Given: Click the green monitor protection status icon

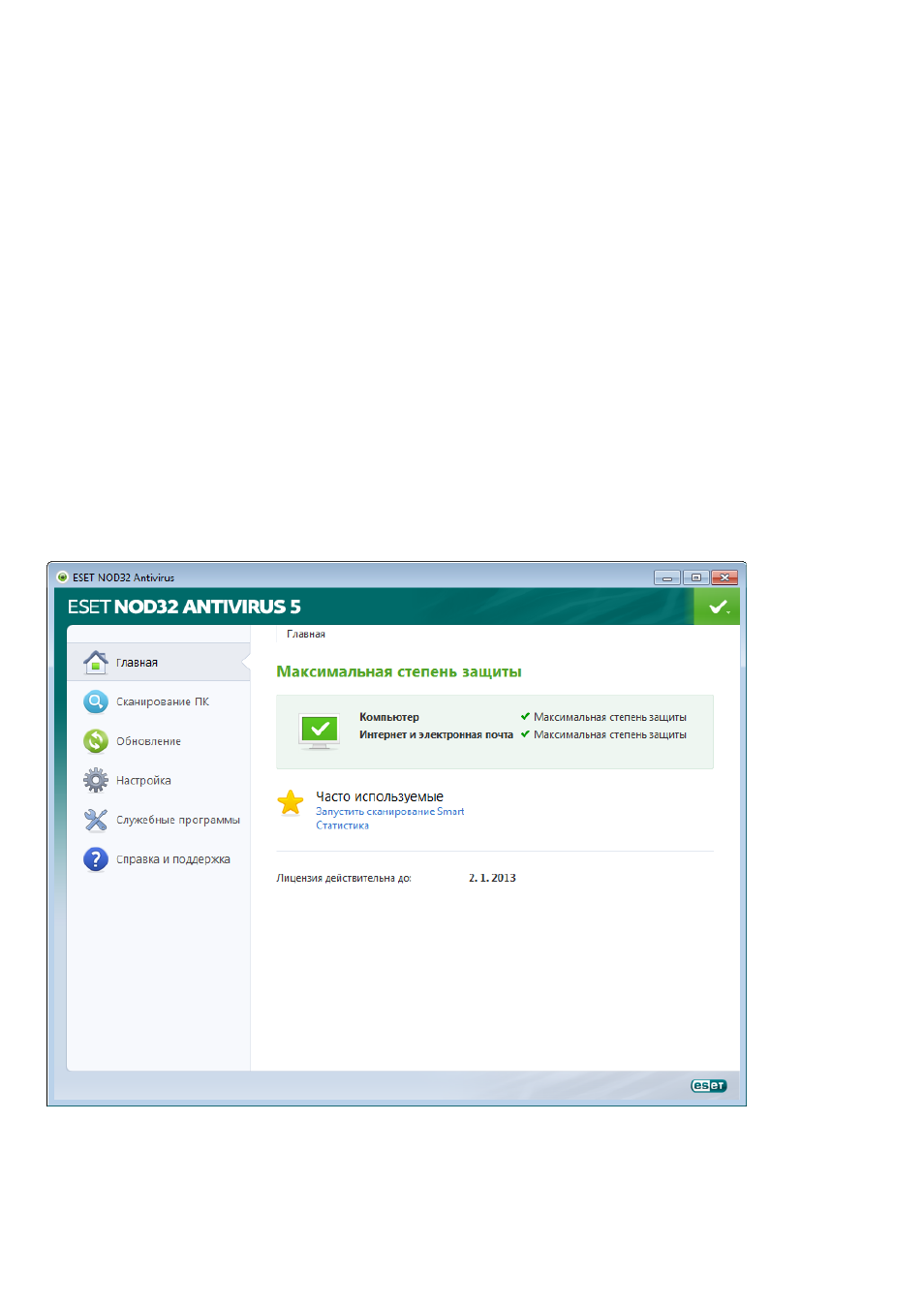Looking at the screenshot, I should 319,732.
